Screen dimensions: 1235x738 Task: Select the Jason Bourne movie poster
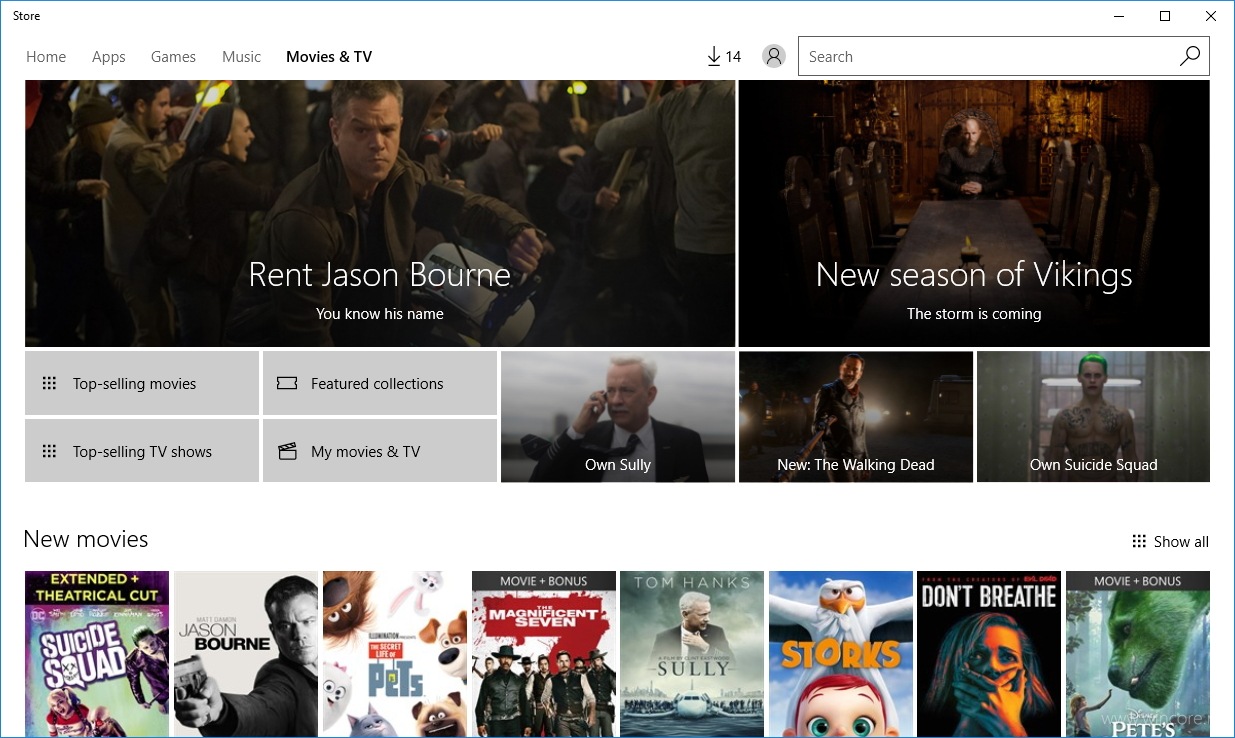246,654
